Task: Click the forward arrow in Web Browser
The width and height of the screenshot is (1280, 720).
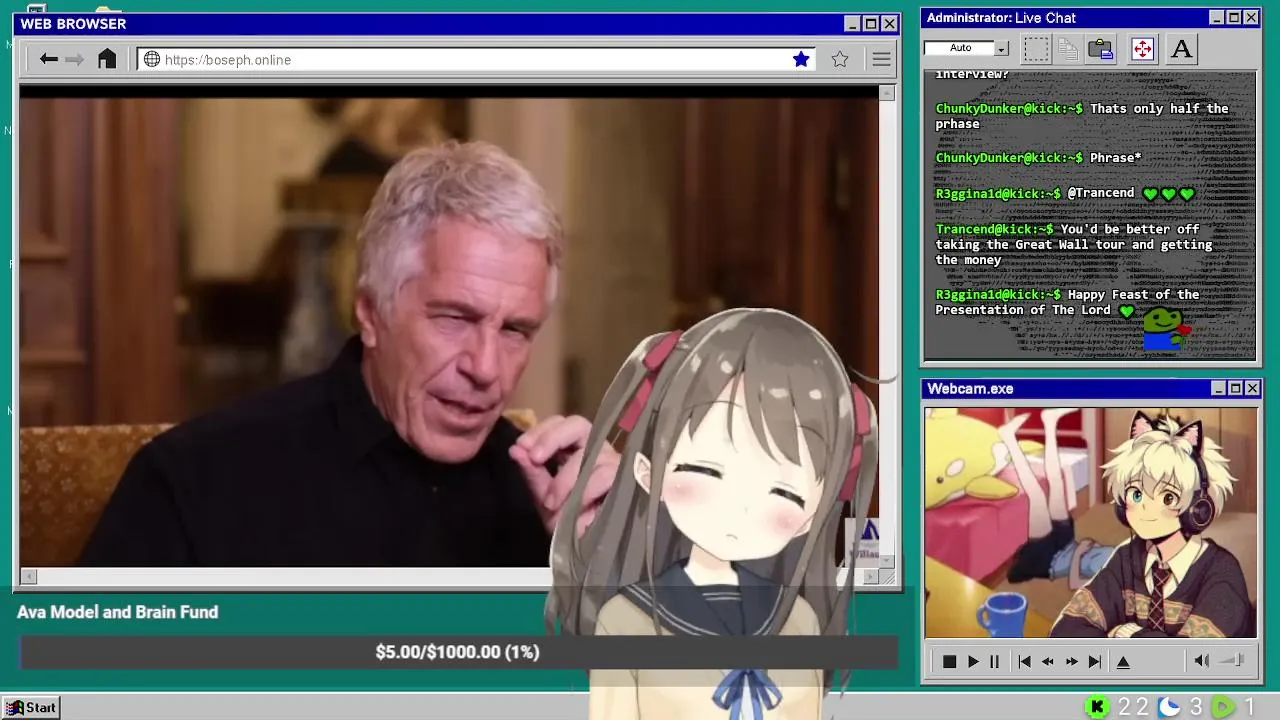Action: (x=74, y=59)
